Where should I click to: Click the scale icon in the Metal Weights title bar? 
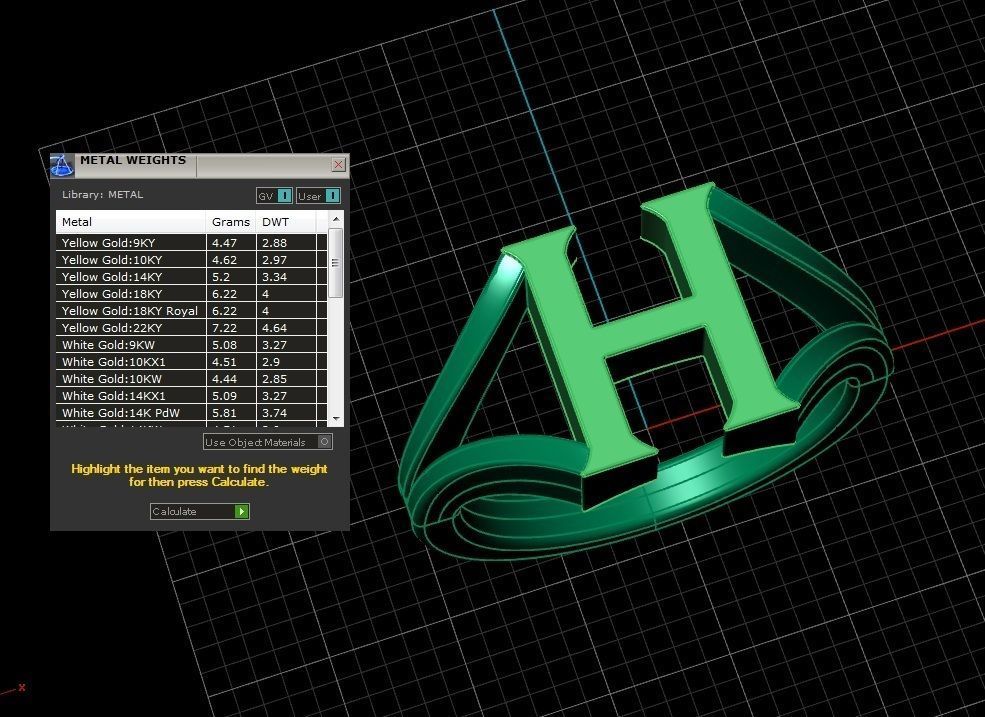[60, 164]
